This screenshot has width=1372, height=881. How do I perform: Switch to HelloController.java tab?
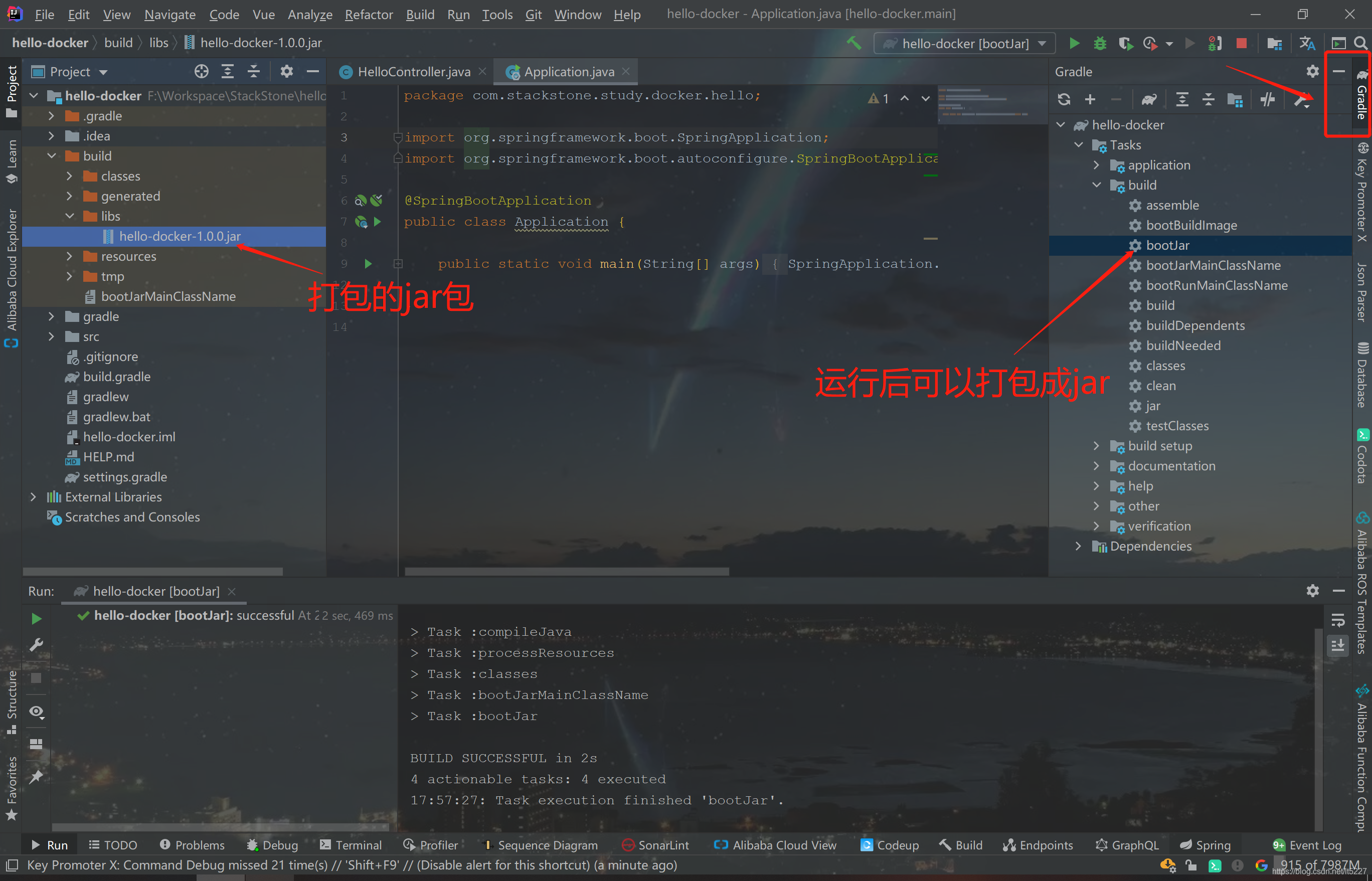[413, 72]
